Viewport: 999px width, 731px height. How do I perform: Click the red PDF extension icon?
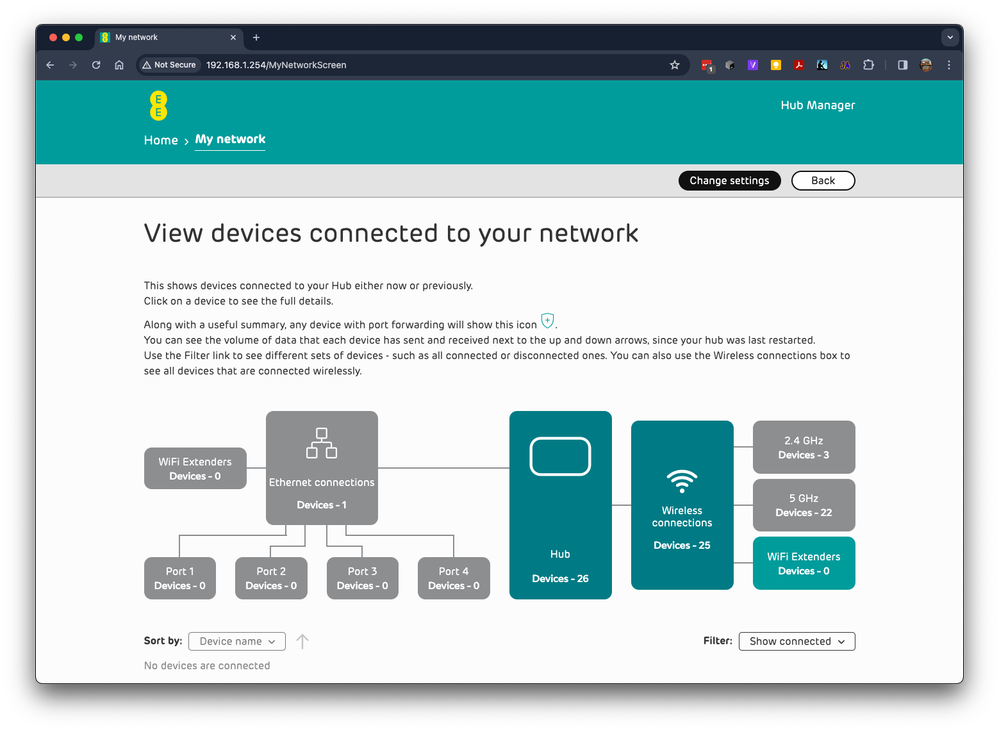(799, 65)
